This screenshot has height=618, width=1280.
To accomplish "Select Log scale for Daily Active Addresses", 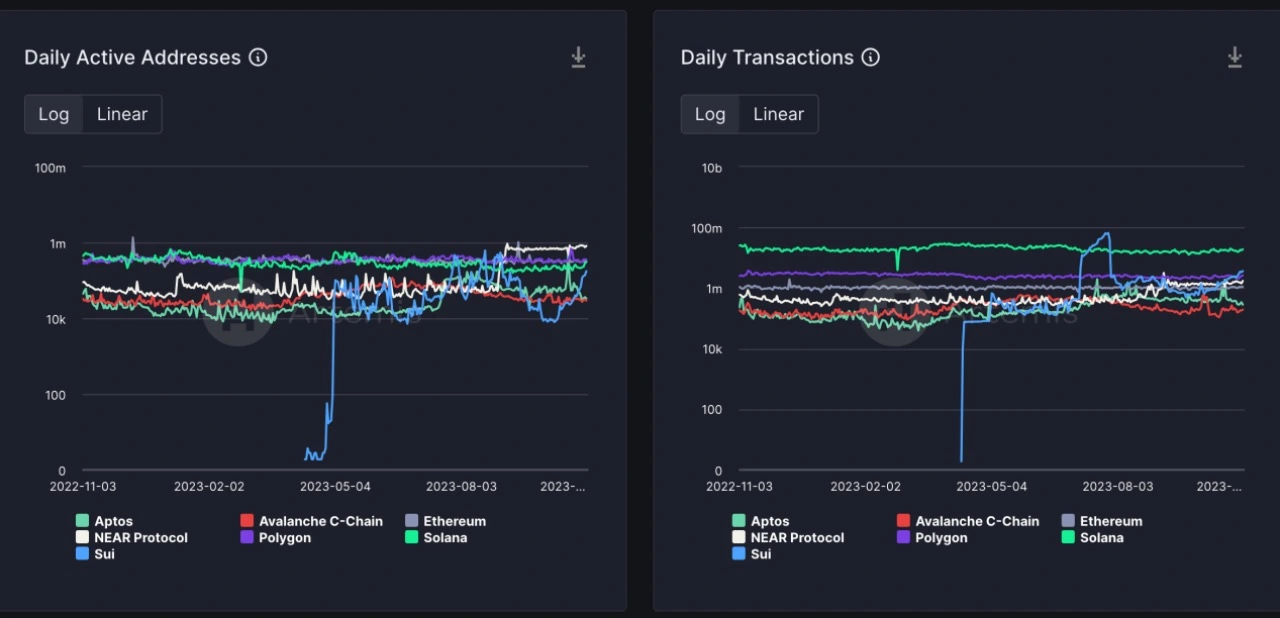I will [54, 114].
